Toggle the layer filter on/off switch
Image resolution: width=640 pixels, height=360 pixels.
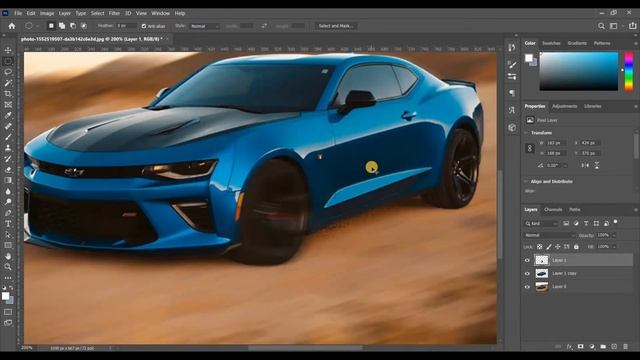pos(616,222)
